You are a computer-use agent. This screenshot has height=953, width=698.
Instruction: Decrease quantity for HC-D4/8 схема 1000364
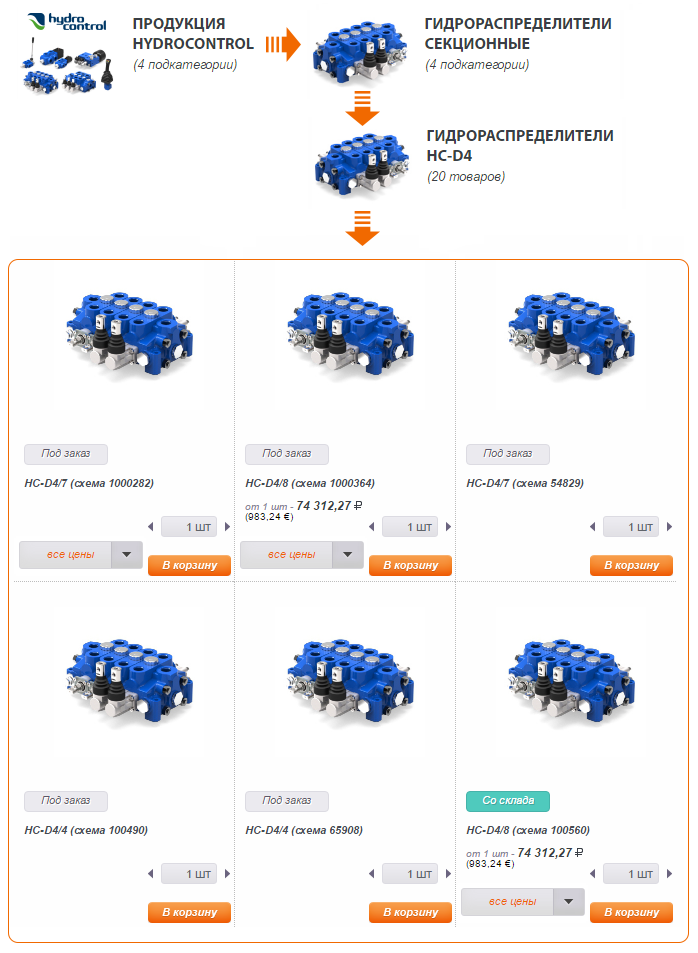point(371,527)
